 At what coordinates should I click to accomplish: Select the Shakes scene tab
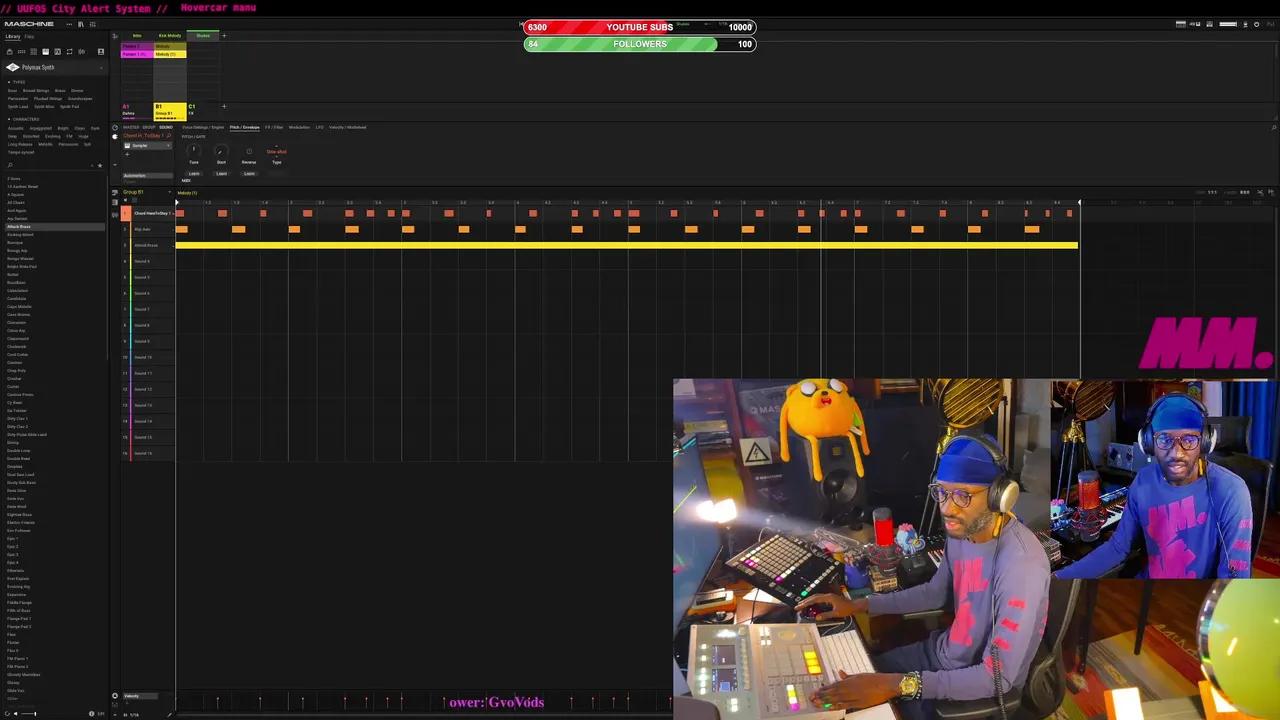click(x=203, y=35)
